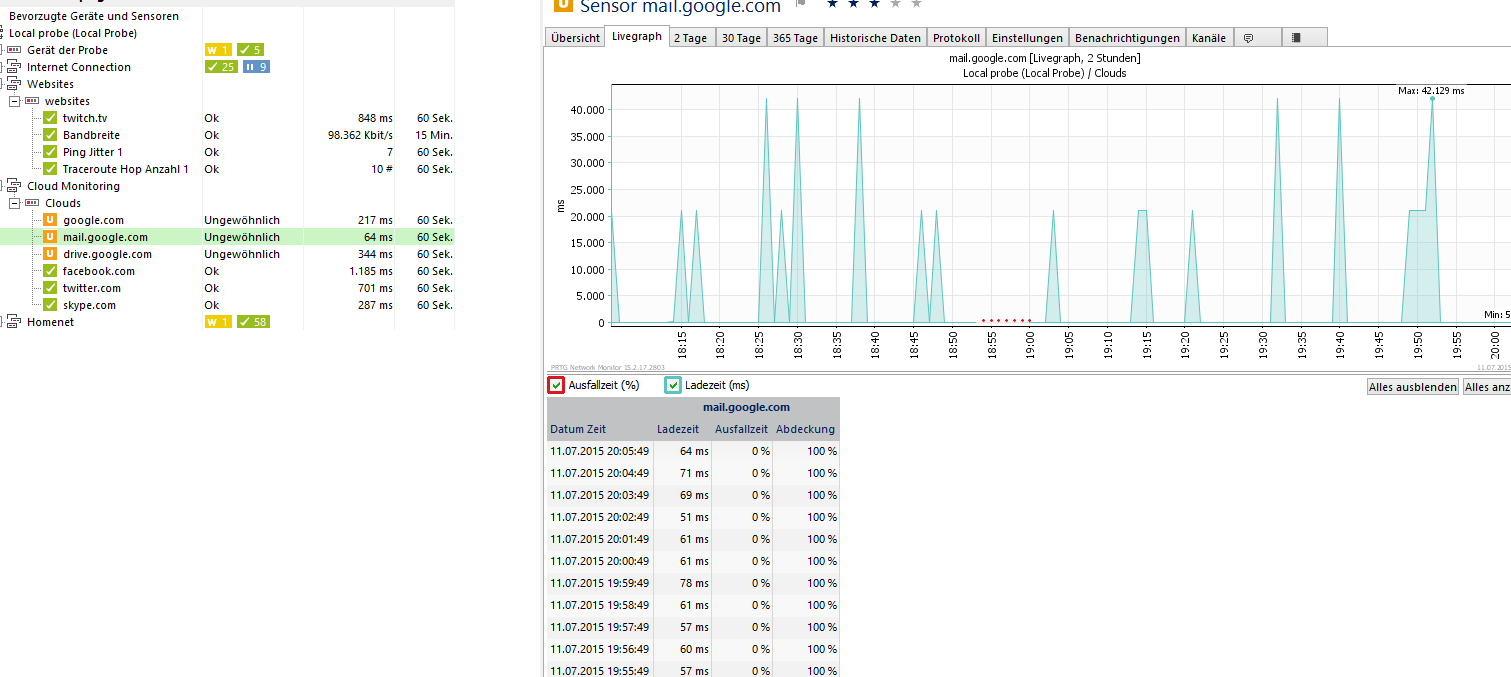This screenshot has height=677, width=1511.
Task: Toggle the Ausfallzeit (%) channel checkbox
Action: [x=556, y=385]
